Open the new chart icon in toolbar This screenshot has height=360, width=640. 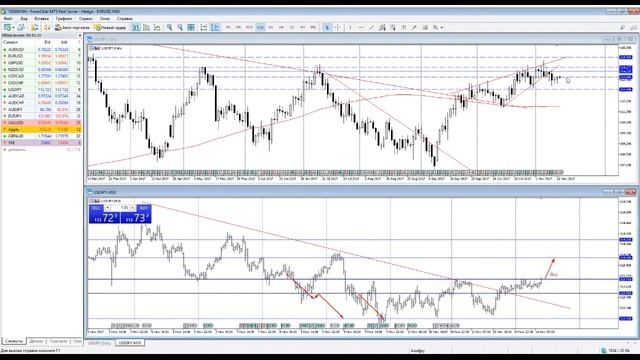(x=7, y=27)
